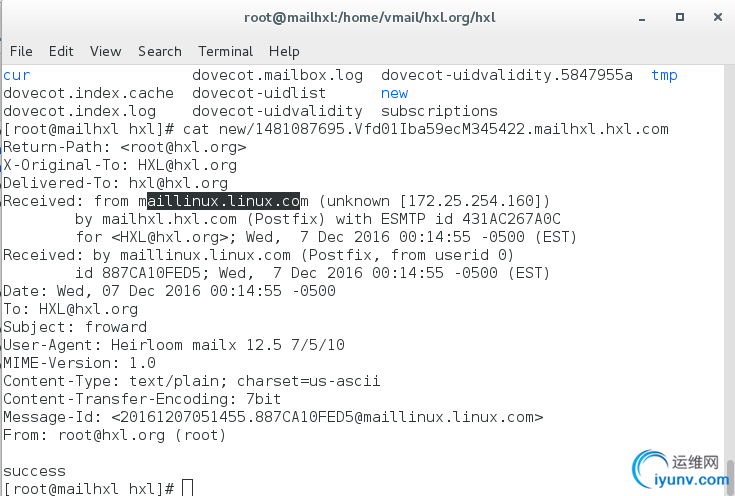
Task: Open the Help menu
Action: tap(284, 52)
